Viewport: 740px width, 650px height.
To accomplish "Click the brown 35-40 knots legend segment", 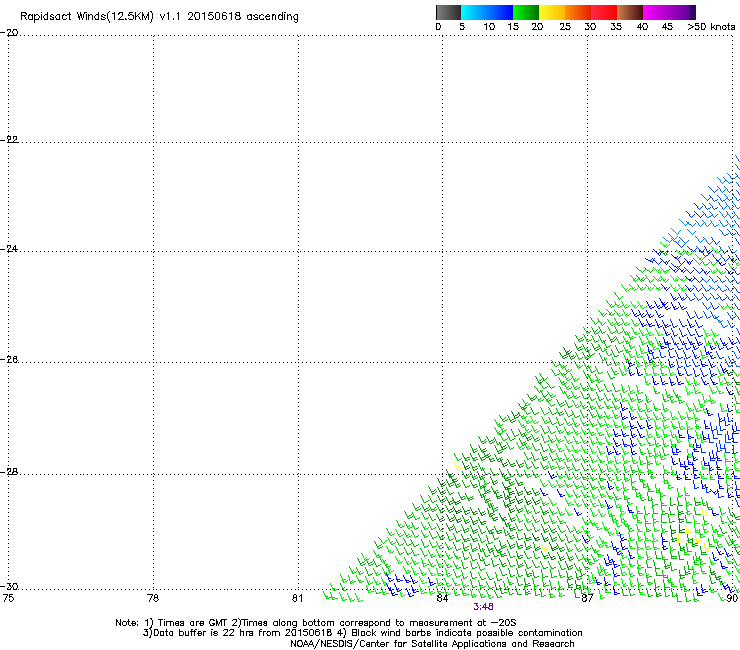I will (630, 12).
